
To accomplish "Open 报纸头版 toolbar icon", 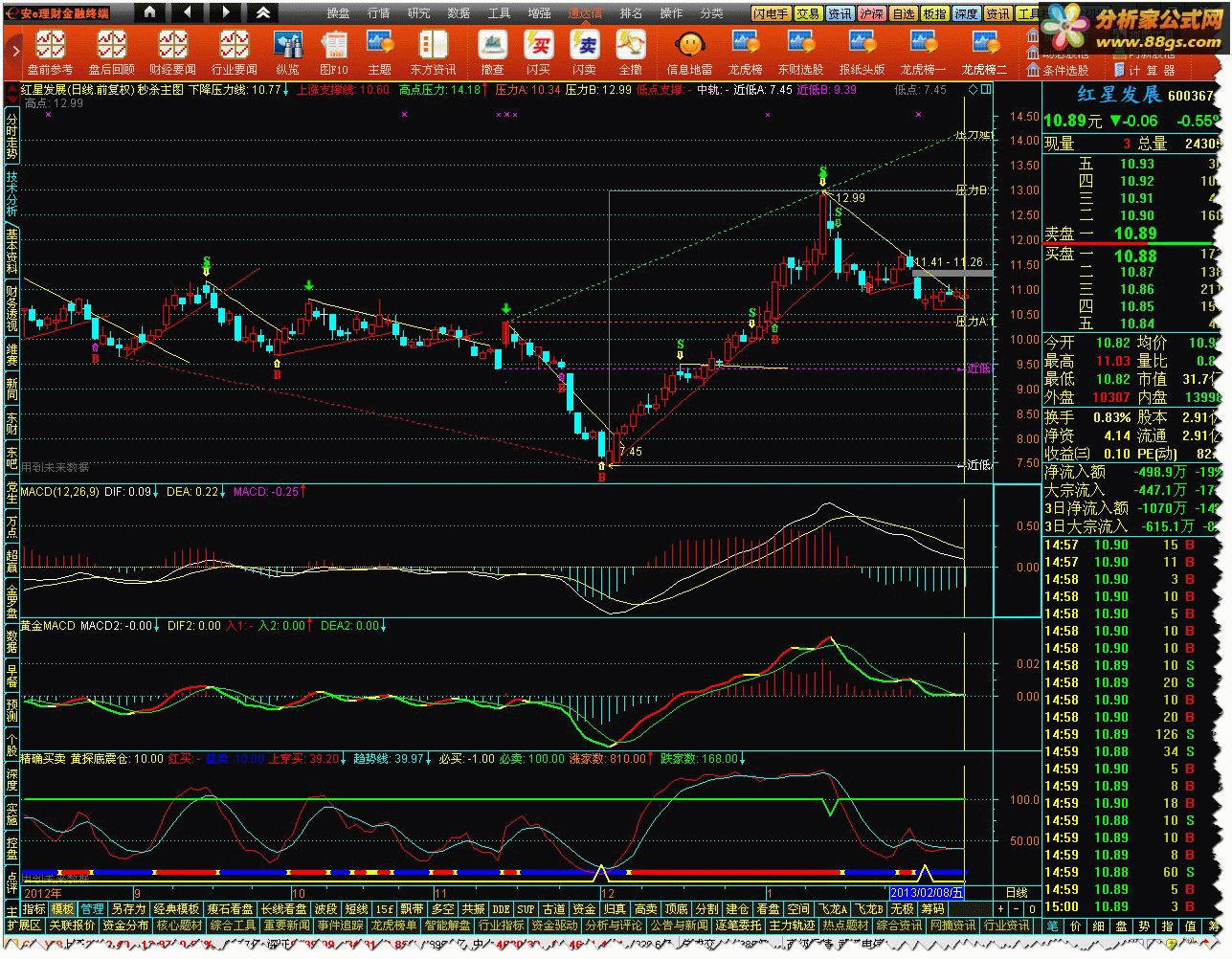I will (862, 53).
